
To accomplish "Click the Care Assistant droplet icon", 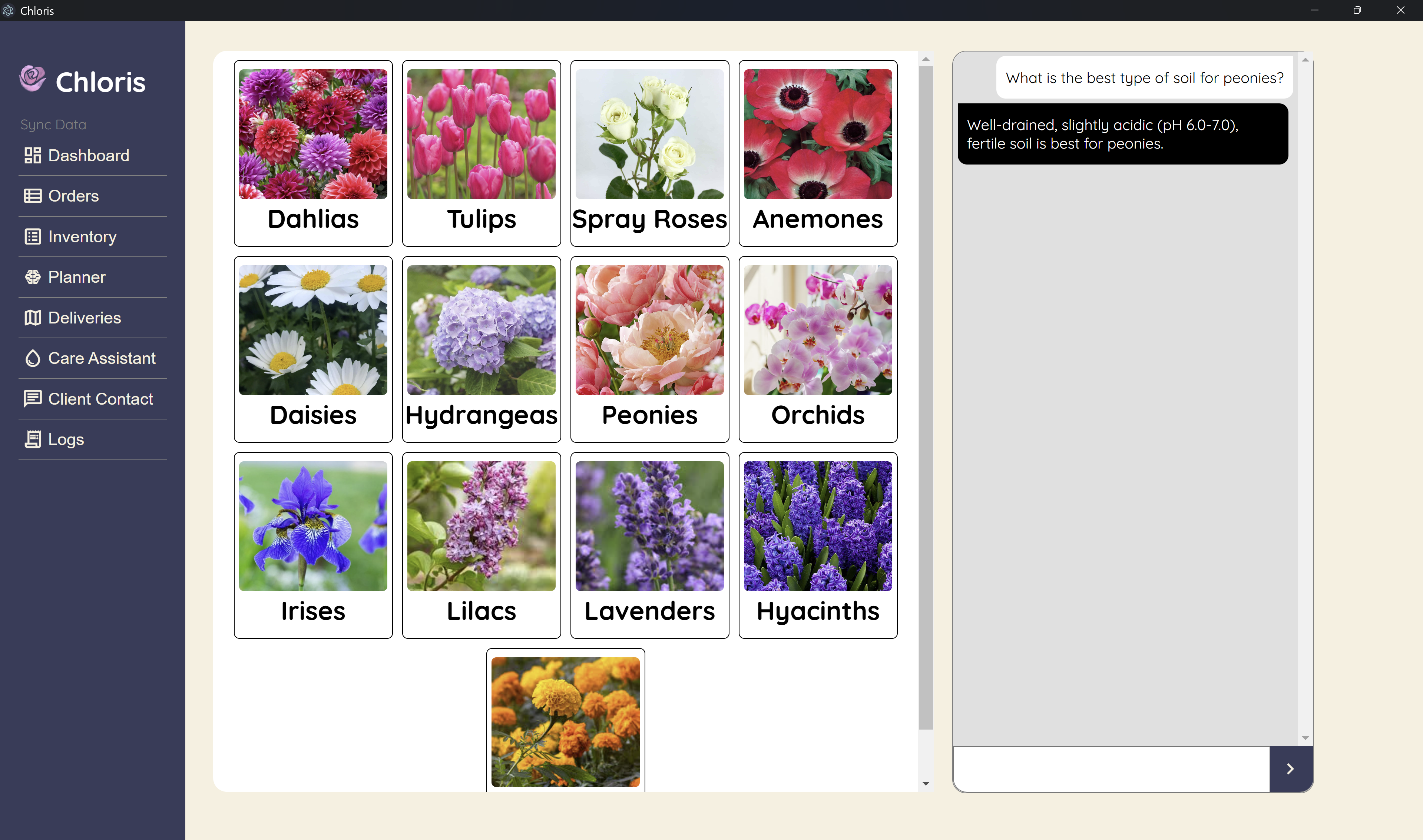I will pos(32,358).
